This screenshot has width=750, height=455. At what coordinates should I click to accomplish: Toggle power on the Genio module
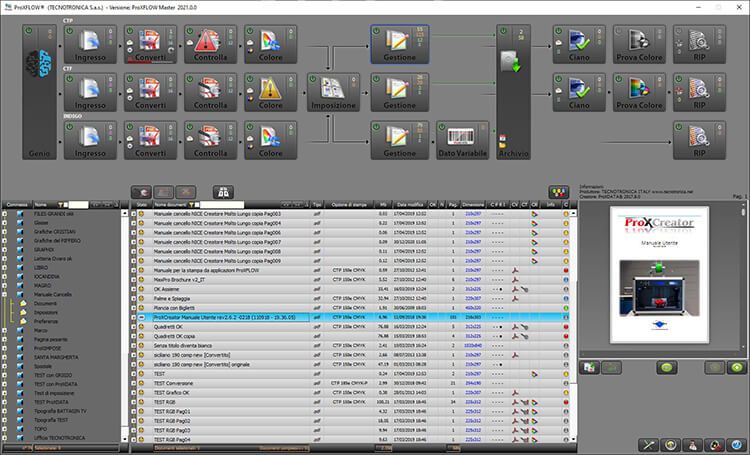(28, 31)
